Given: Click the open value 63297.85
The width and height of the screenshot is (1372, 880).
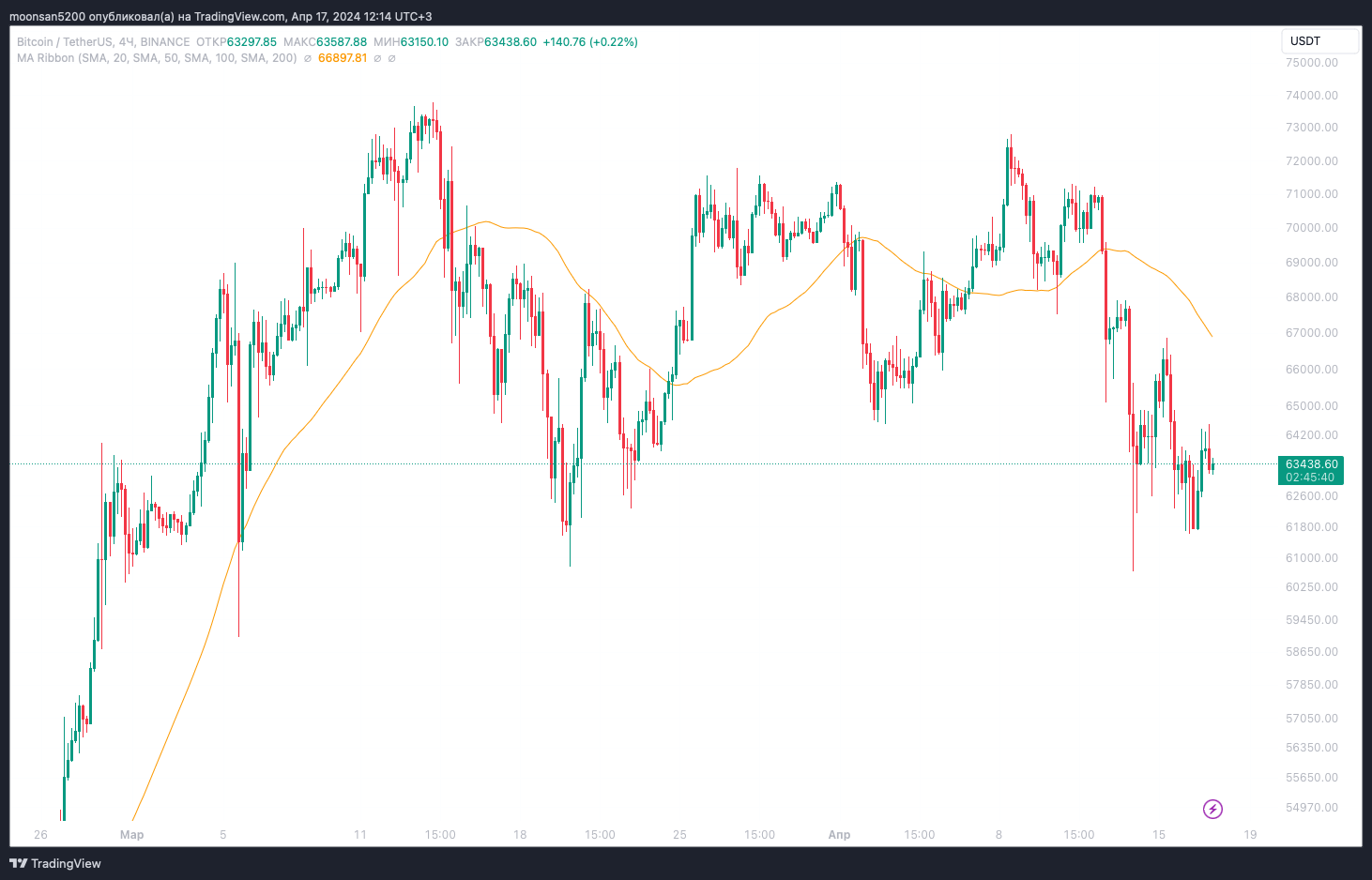Looking at the screenshot, I should 252,42.
